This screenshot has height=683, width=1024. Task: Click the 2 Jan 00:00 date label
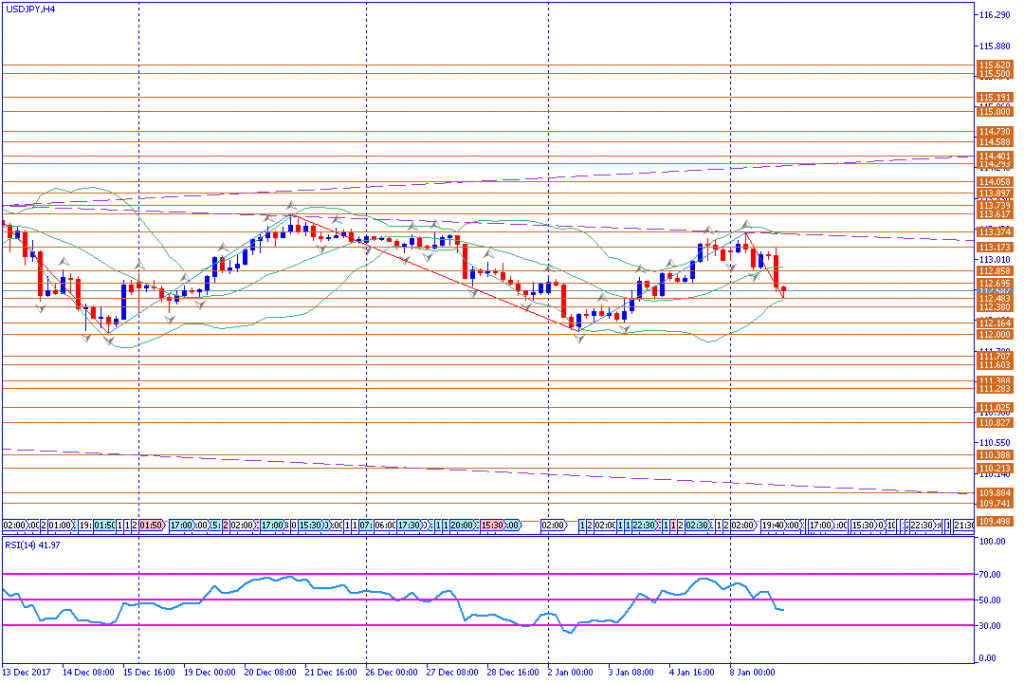[570, 673]
